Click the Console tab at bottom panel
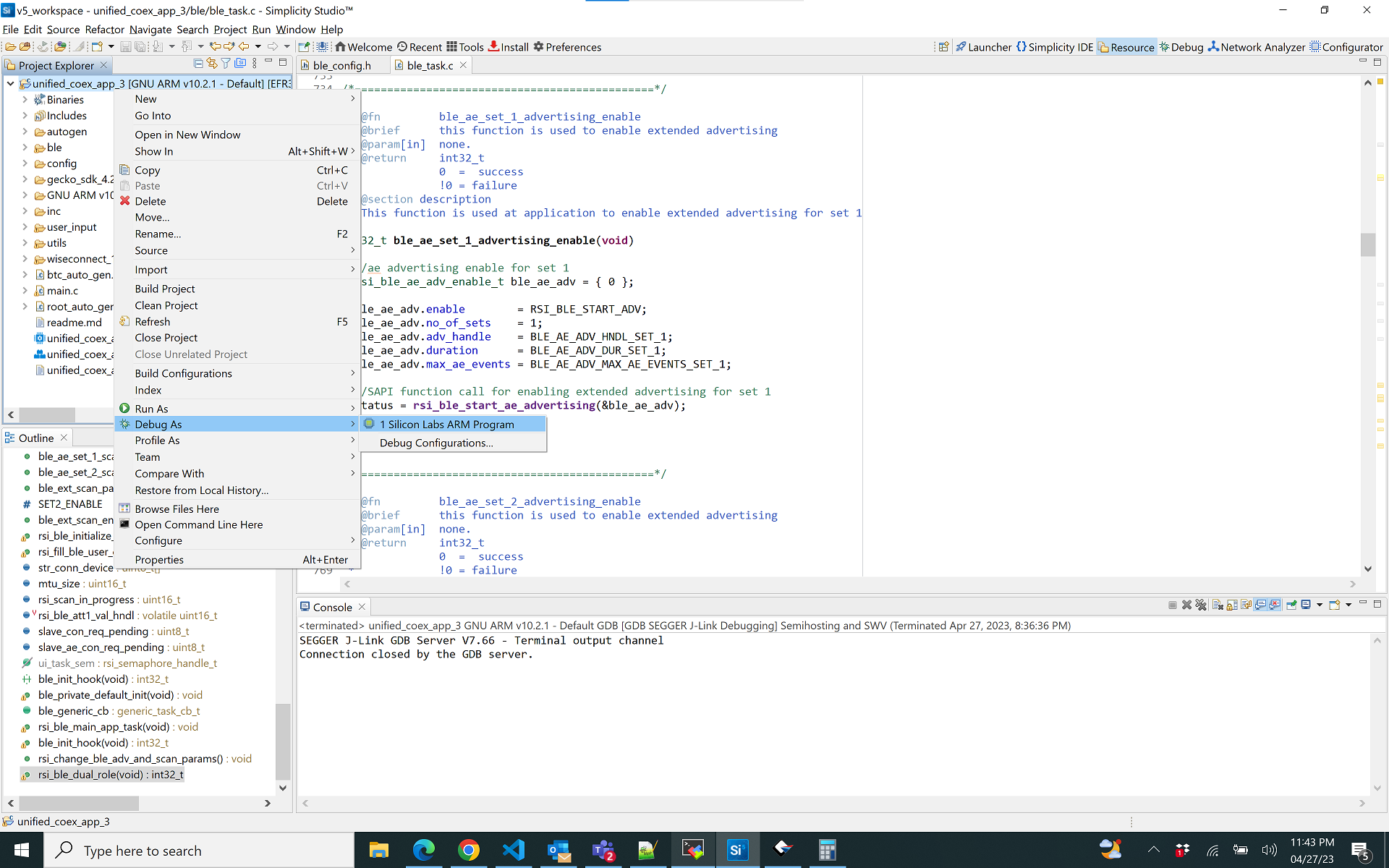 332,606
